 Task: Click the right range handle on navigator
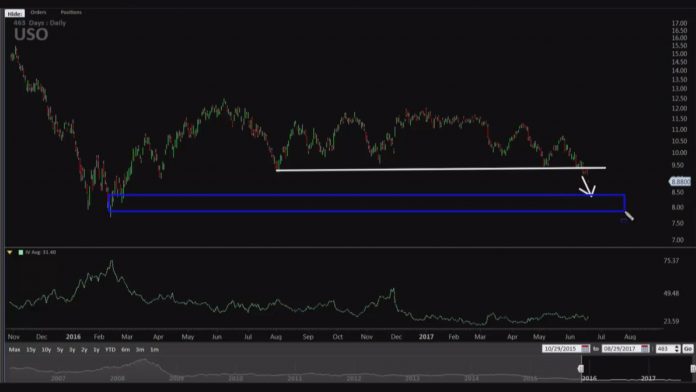click(x=693, y=368)
